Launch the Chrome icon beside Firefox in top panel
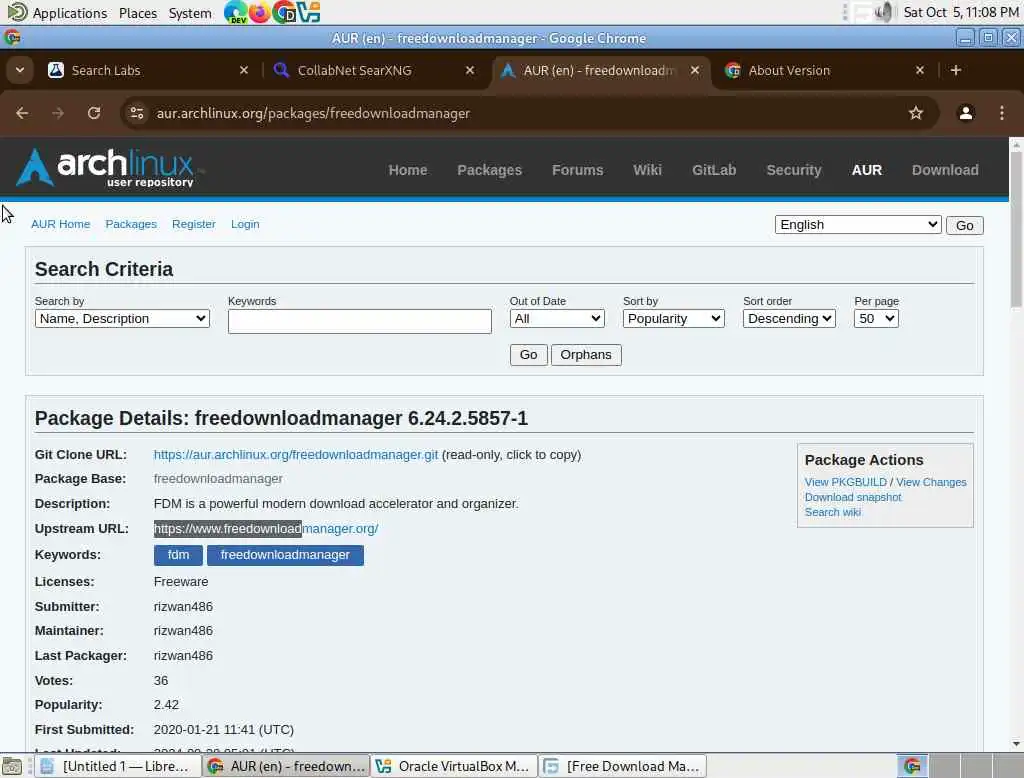 [x=283, y=12]
